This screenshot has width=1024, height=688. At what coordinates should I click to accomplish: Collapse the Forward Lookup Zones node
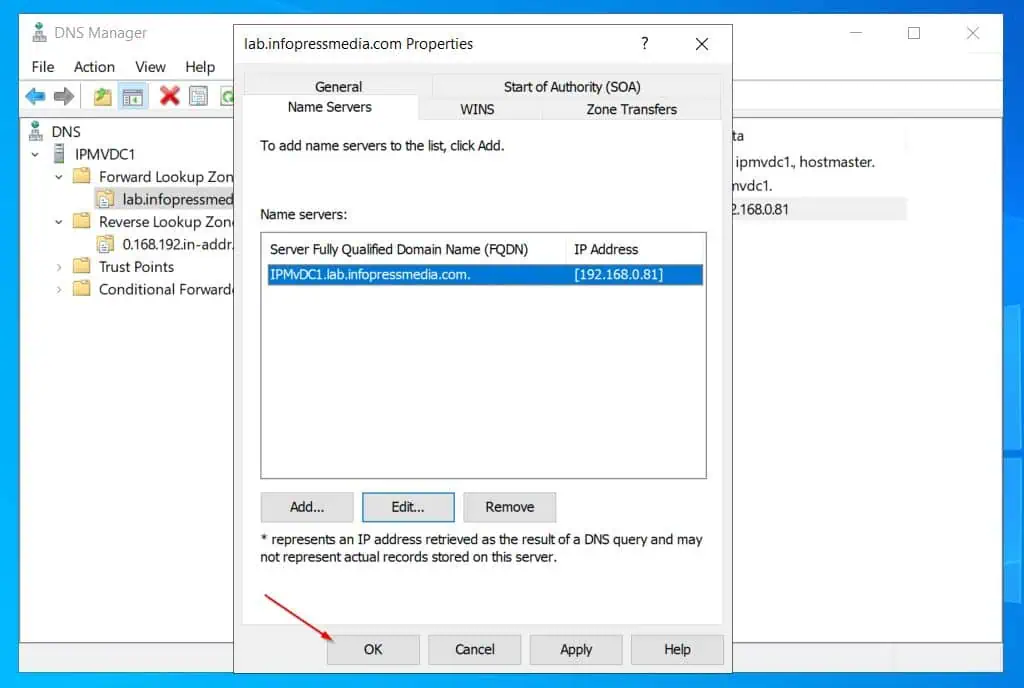click(x=59, y=177)
